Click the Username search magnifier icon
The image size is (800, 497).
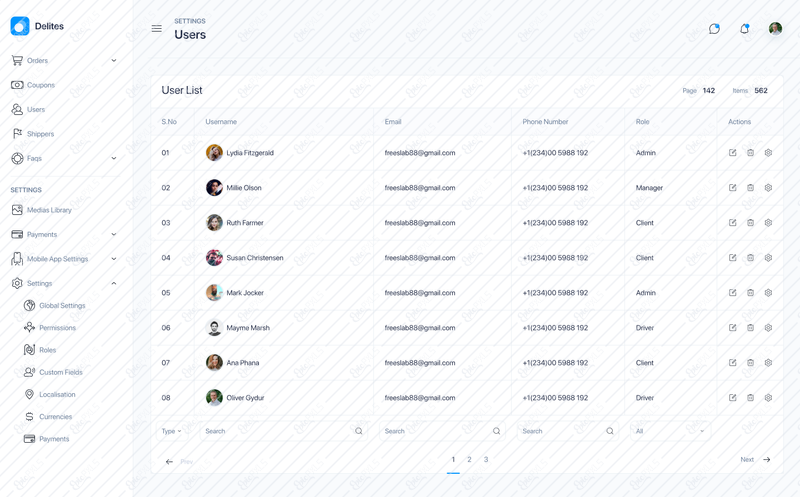tap(359, 431)
